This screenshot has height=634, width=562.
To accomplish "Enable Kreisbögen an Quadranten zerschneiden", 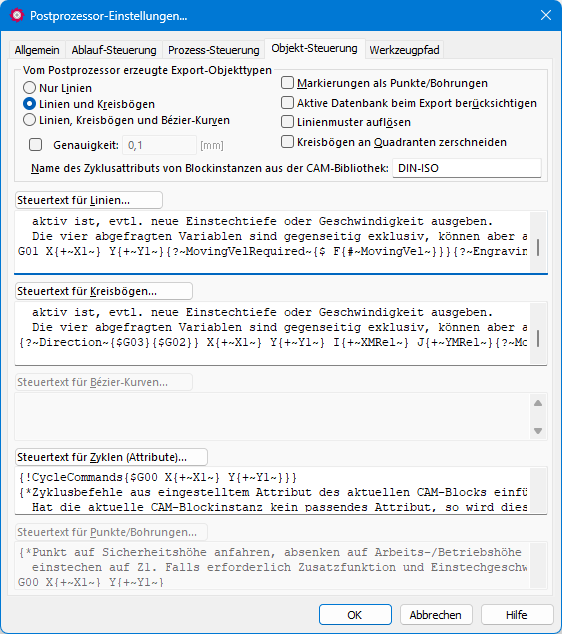I will tap(287, 142).
